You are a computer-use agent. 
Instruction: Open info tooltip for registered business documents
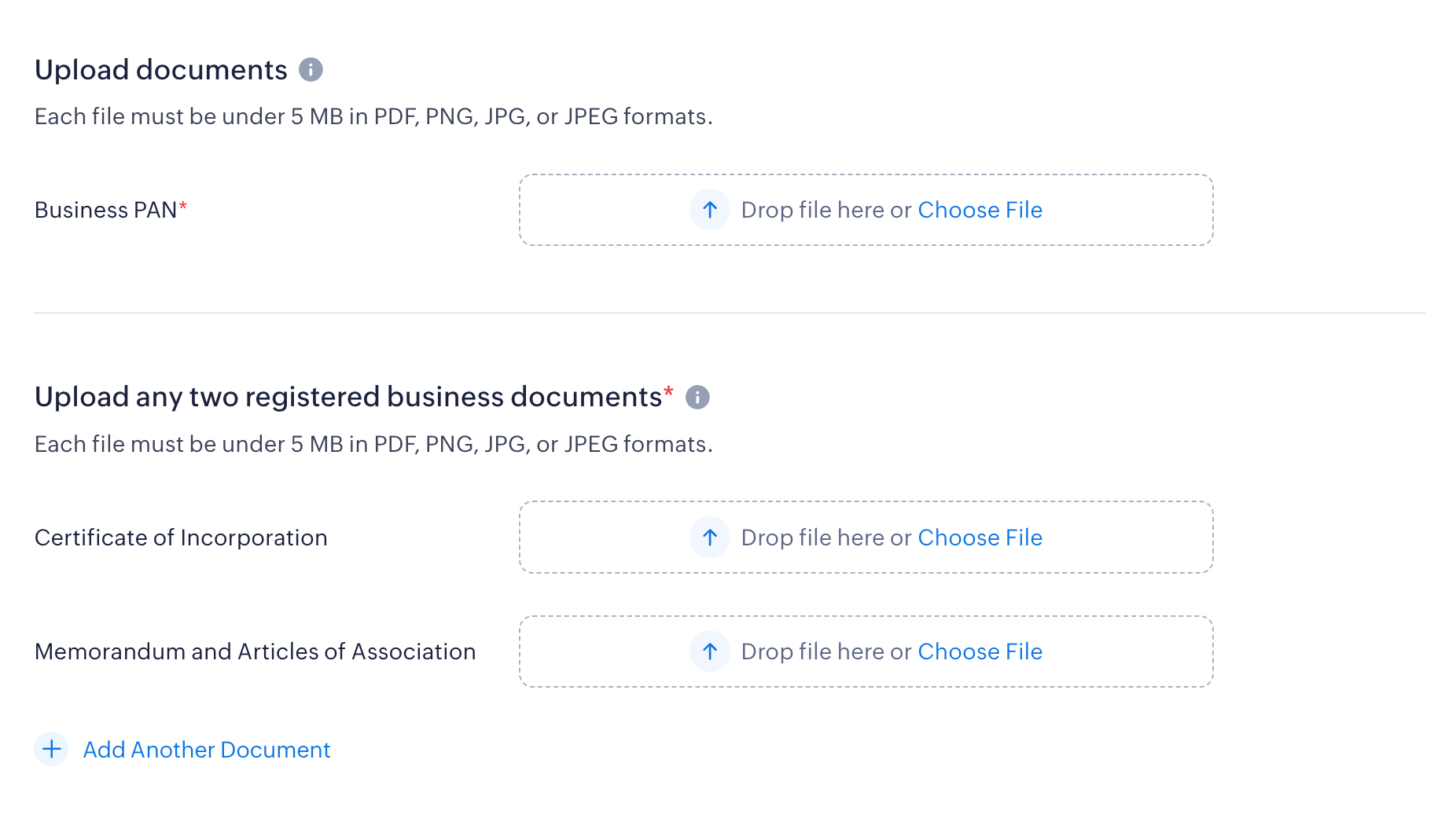pos(697,398)
